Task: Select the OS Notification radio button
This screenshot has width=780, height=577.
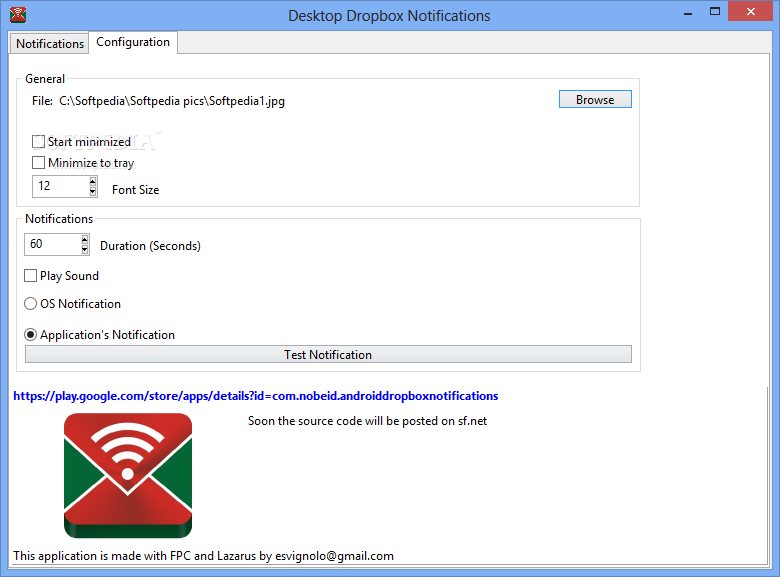Action: (x=30, y=303)
